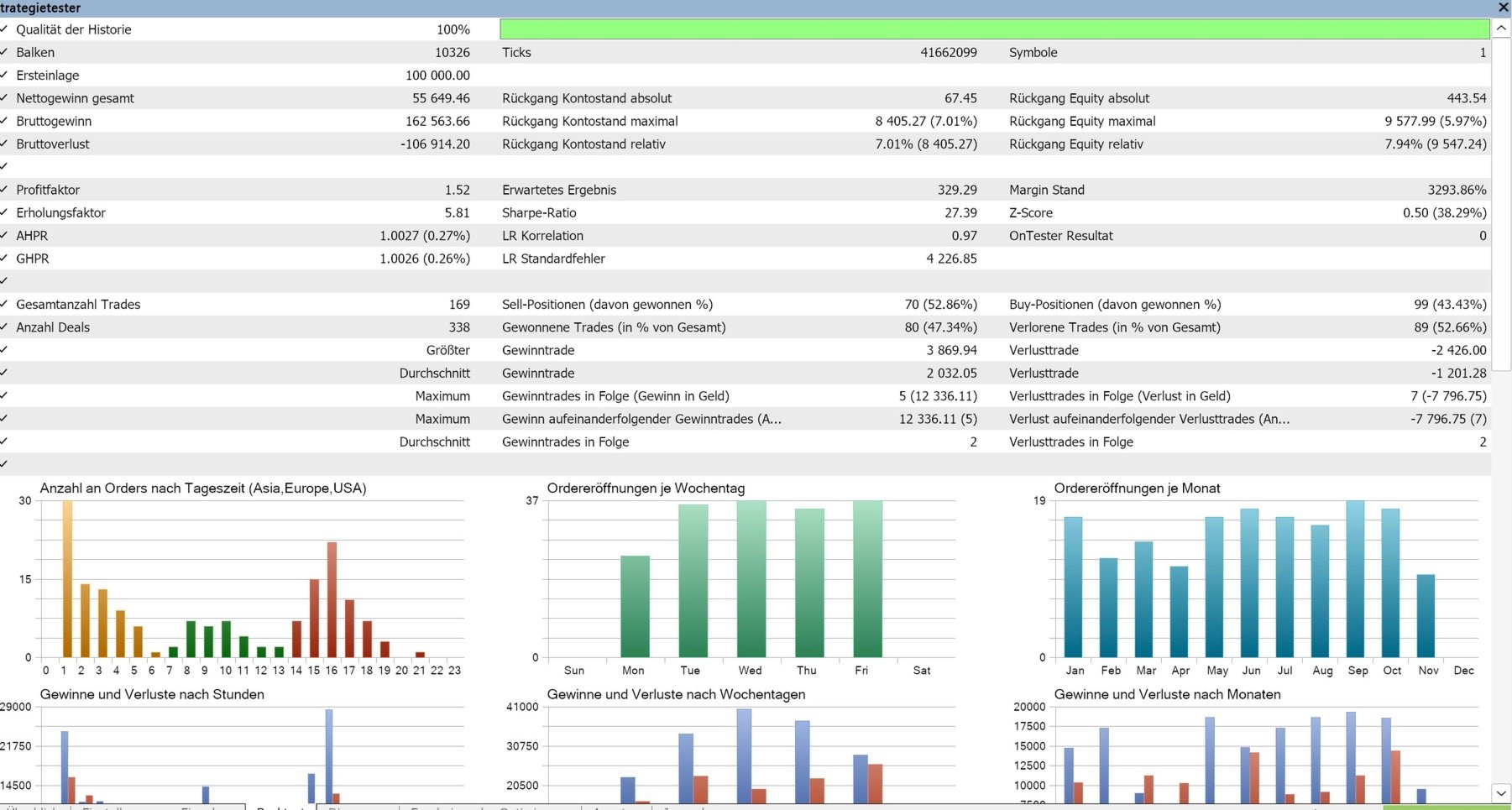This screenshot has width=1512, height=810.
Task: Click the Nov bar in Ordereröffnungen je Monat
Action: click(x=1426, y=616)
